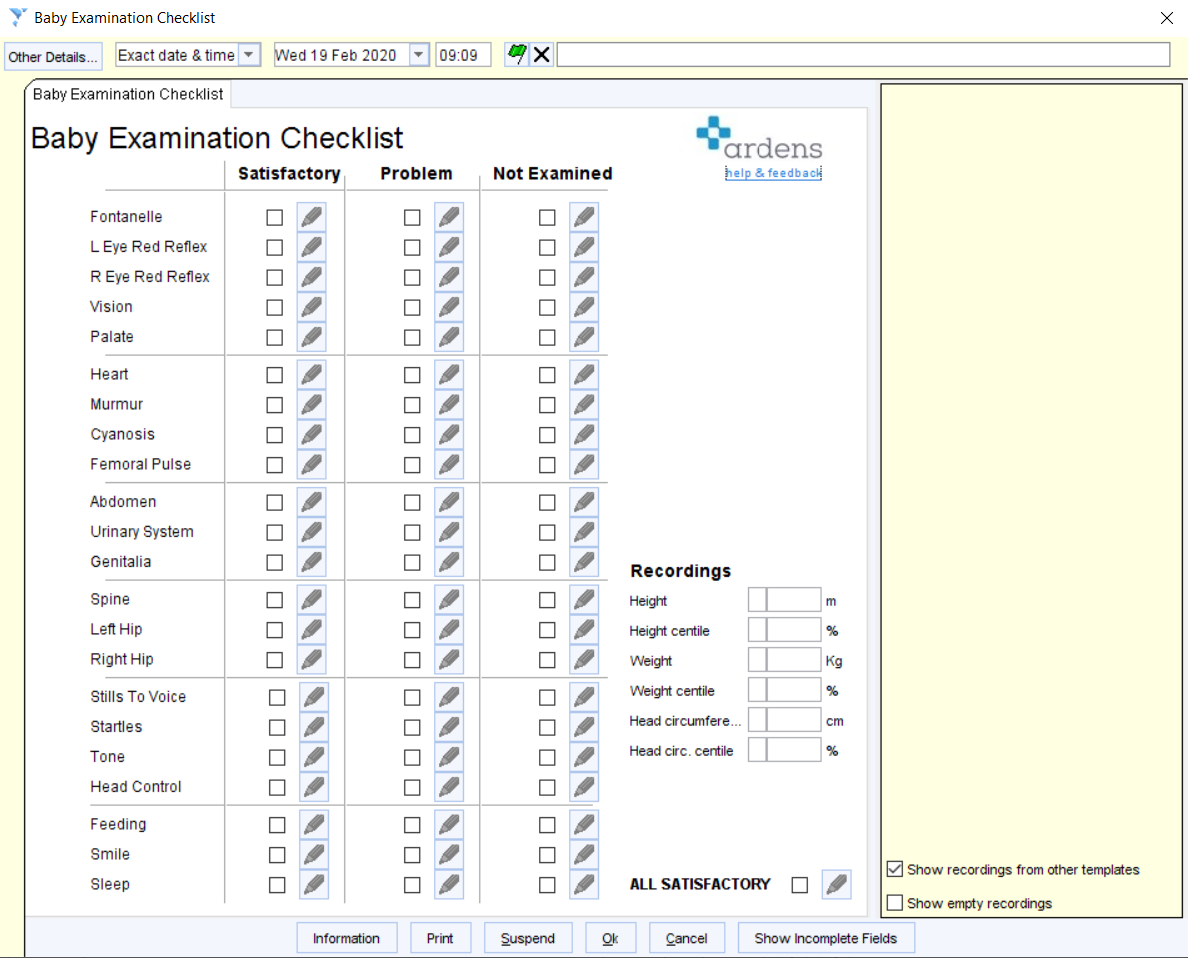Click the Other Details button
The height and width of the screenshot is (958, 1188).
52,56
